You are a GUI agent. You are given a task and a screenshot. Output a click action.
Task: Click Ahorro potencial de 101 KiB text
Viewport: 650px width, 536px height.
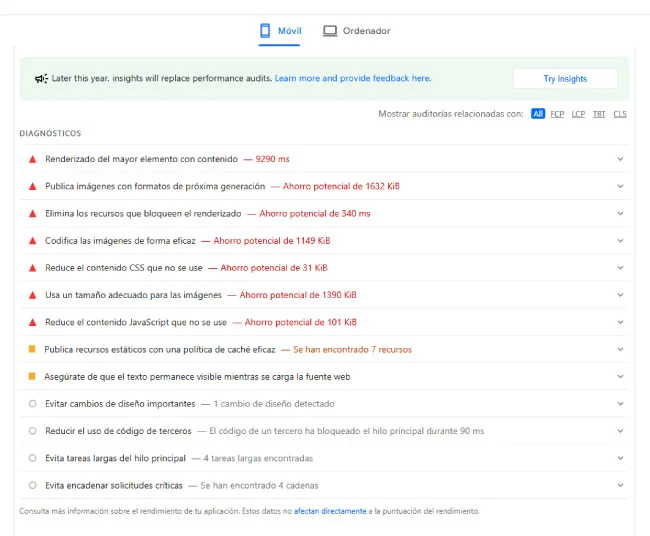[301, 322]
